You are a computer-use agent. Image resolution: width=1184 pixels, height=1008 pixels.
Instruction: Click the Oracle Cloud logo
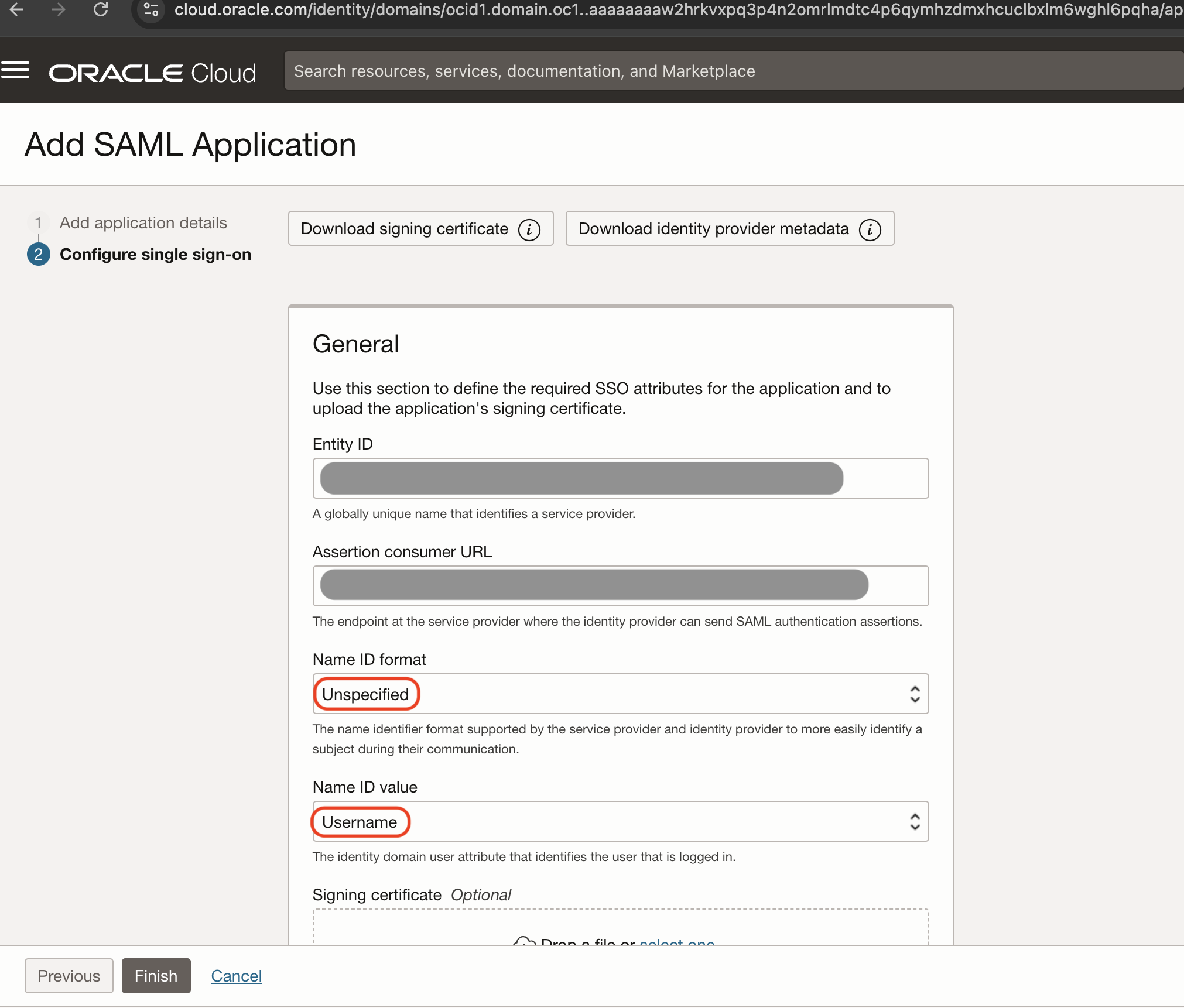(152, 73)
